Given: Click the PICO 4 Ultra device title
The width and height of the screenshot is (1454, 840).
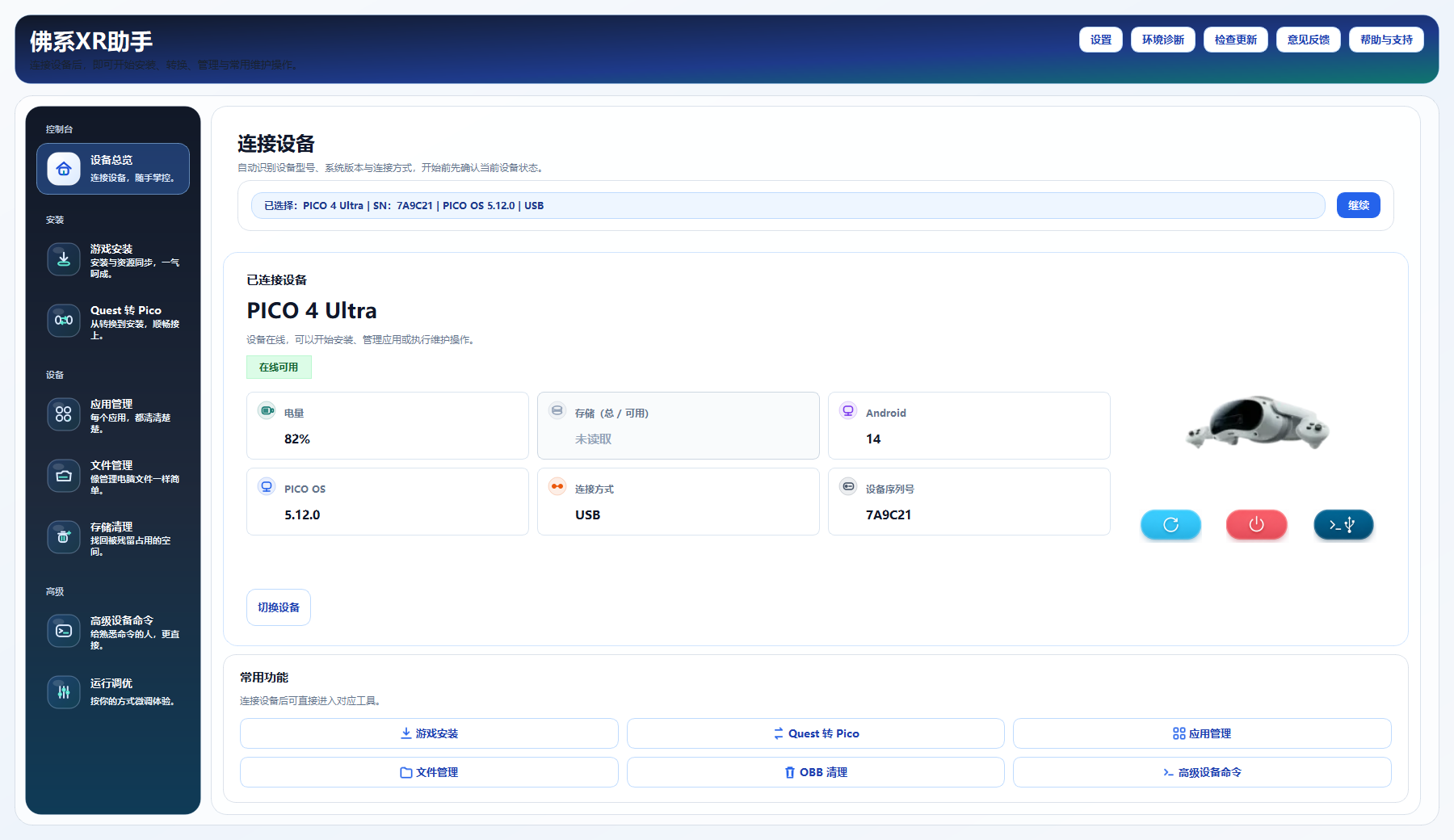Looking at the screenshot, I should point(312,311).
